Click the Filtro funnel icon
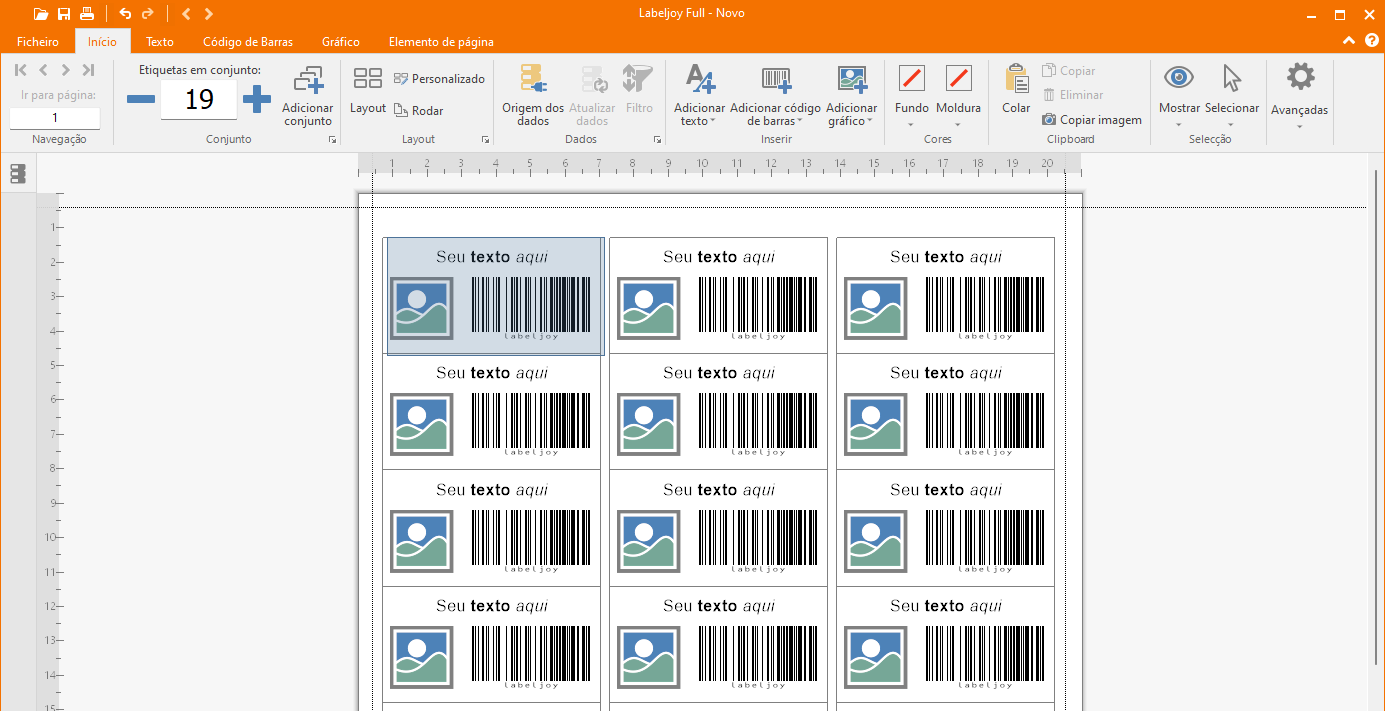This screenshot has width=1385, height=711. 638,80
